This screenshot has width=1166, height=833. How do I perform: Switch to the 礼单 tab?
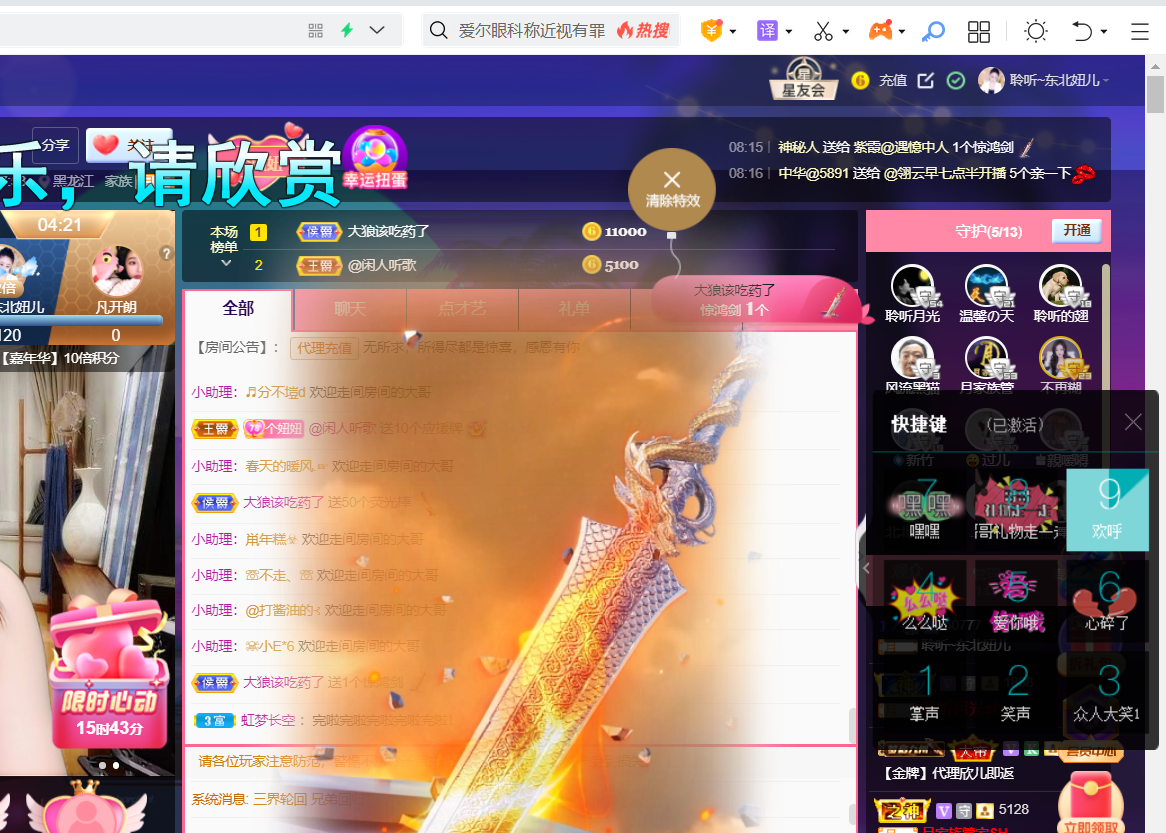[574, 309]
